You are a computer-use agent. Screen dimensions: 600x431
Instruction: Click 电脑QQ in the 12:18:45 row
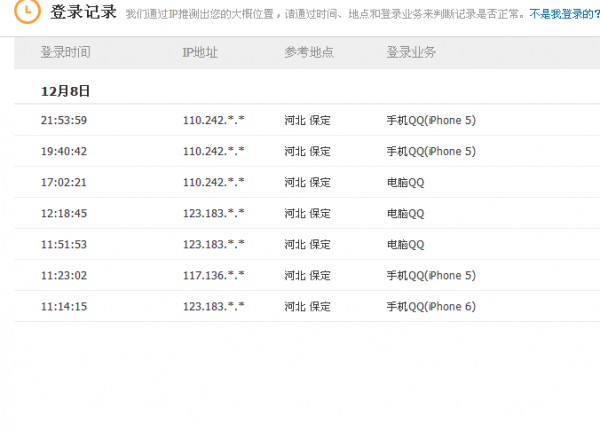tap(406, 213)
